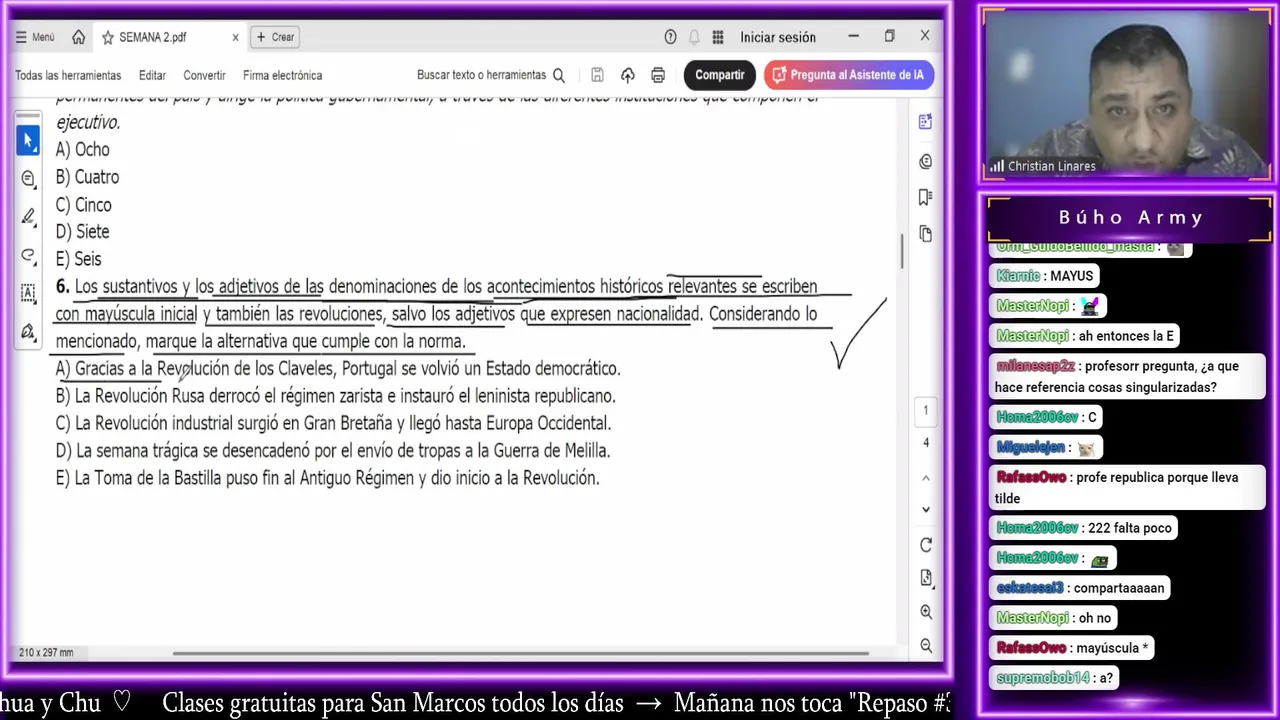Screen dimensions: 1280x720
Task: Click the Christian Linares webcam feed
Action: [x=1127, y=95]
